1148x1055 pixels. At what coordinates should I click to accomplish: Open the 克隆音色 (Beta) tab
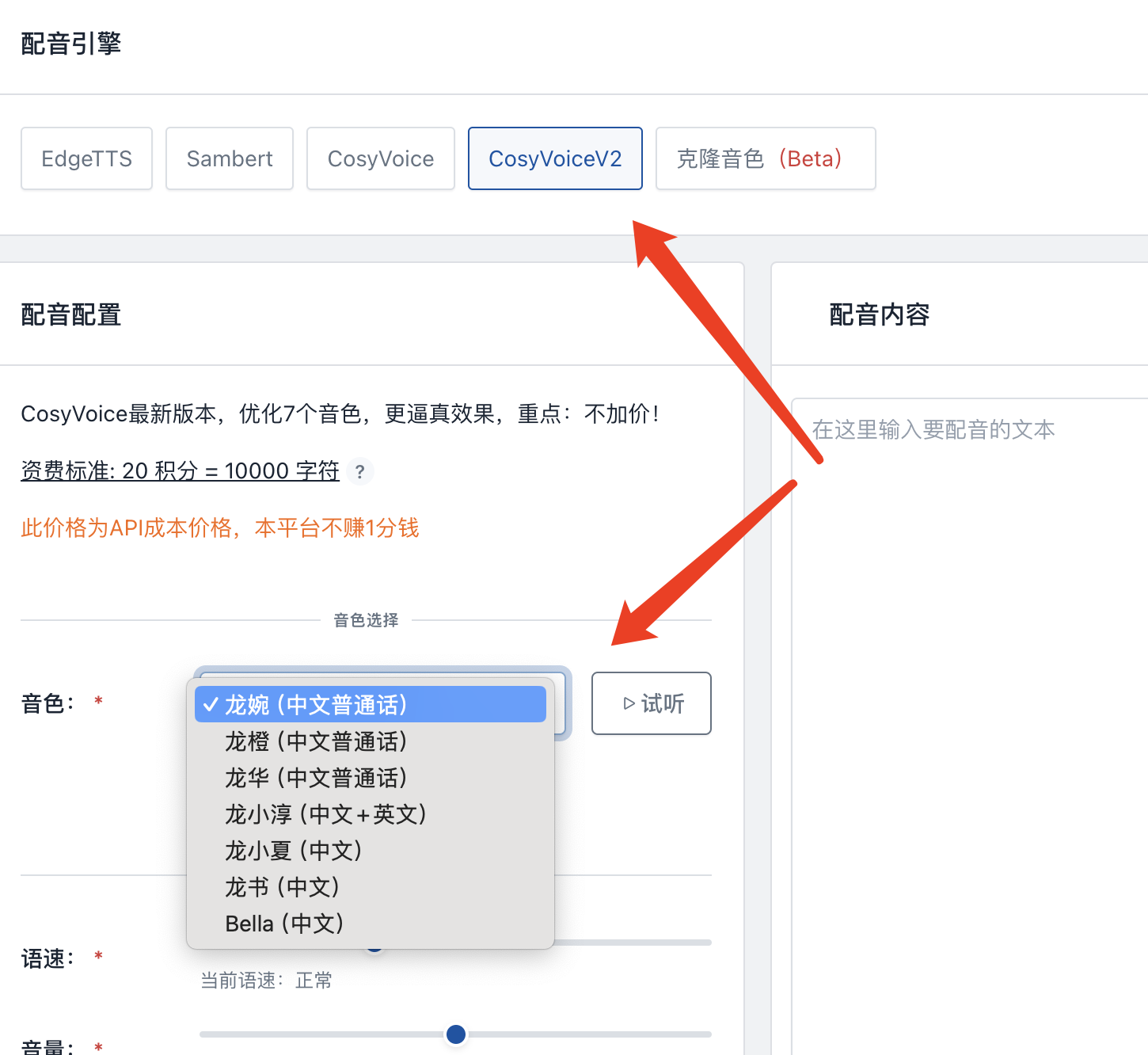coord(766,158)
